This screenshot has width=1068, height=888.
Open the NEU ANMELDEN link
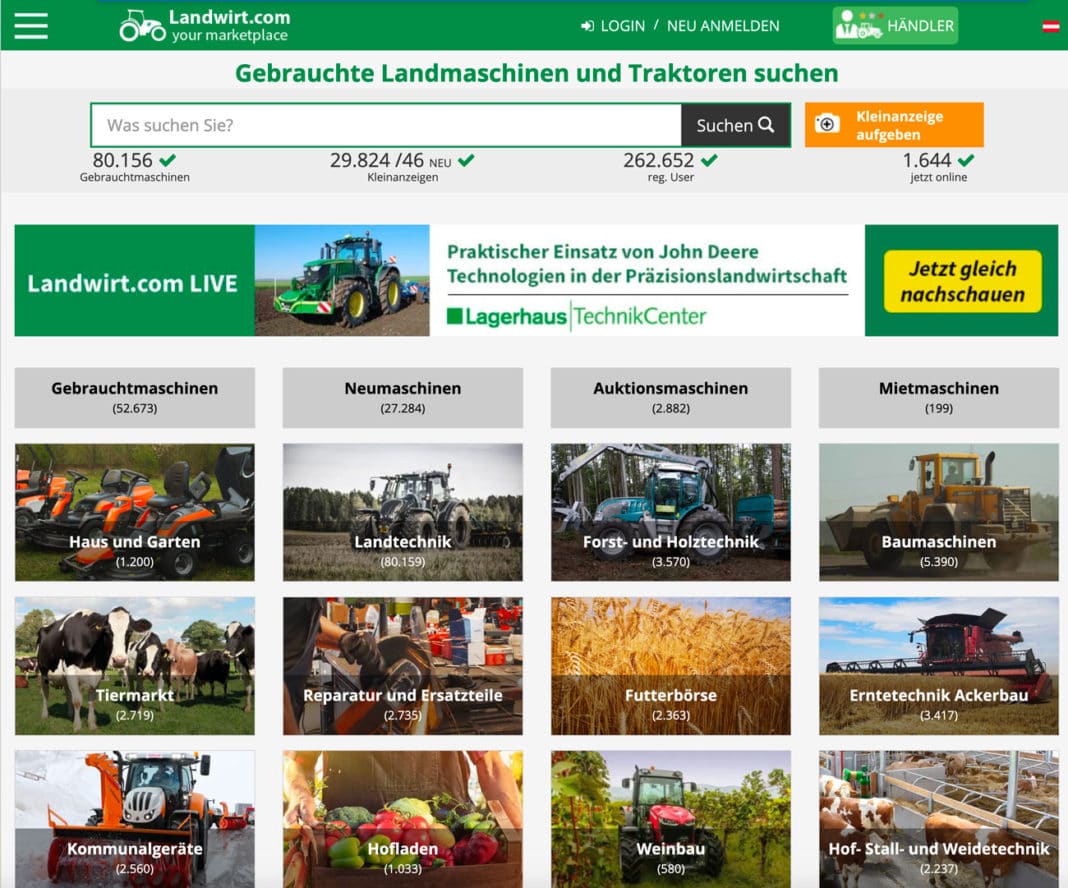coord(723,26)
